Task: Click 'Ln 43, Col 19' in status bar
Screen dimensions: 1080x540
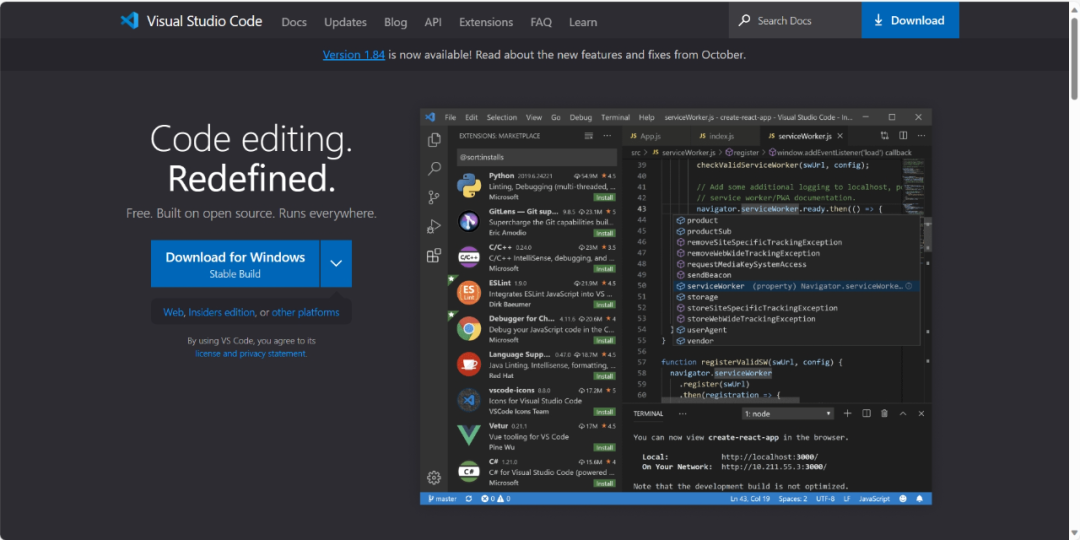Action: (749, 499)
